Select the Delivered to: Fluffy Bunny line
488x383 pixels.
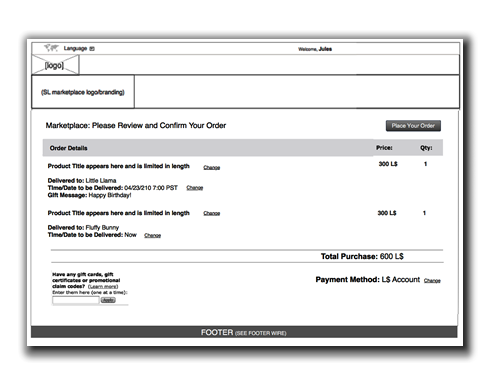[x=83, y=228]
